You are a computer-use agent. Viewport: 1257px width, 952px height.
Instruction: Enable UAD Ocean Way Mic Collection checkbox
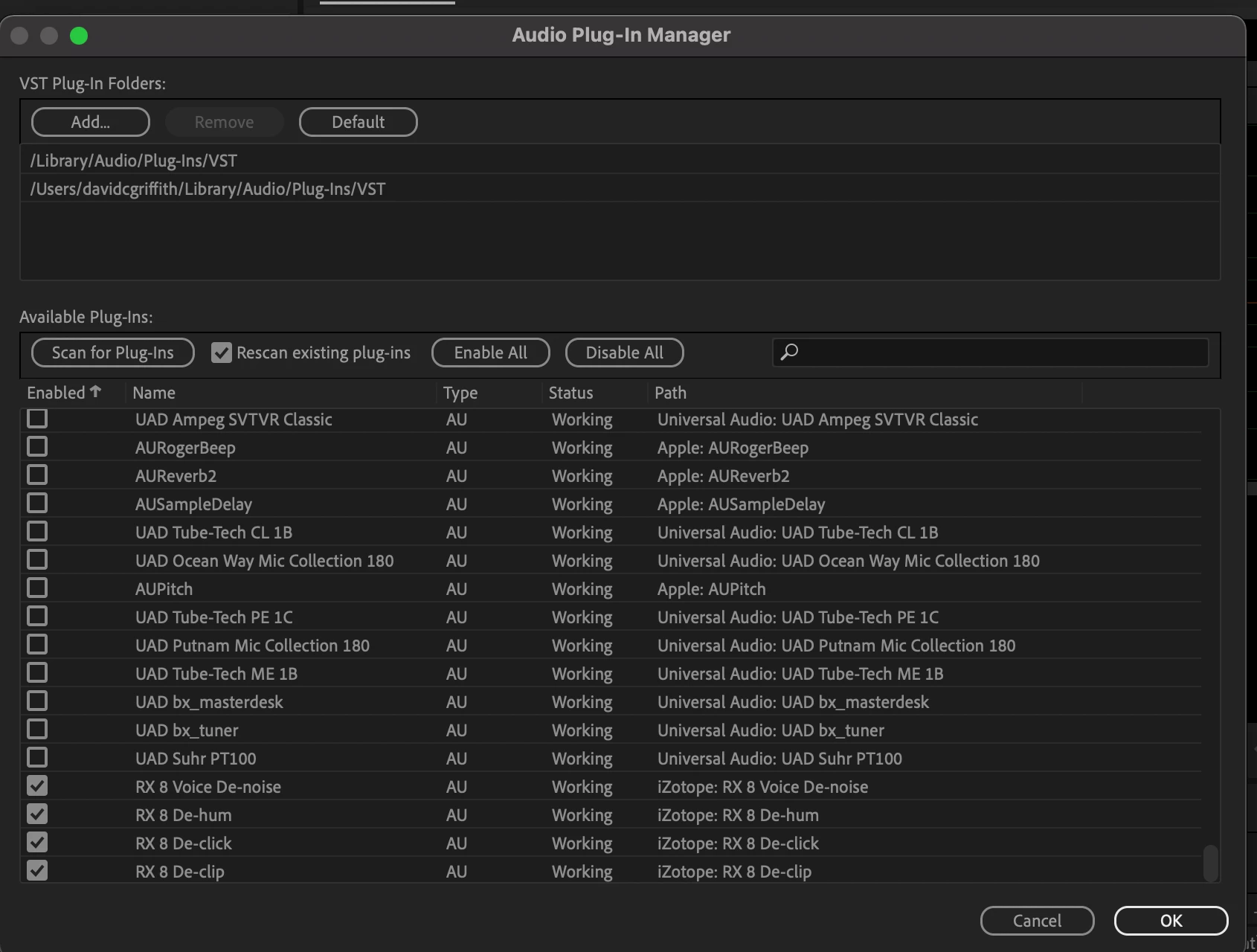[37, 560]
